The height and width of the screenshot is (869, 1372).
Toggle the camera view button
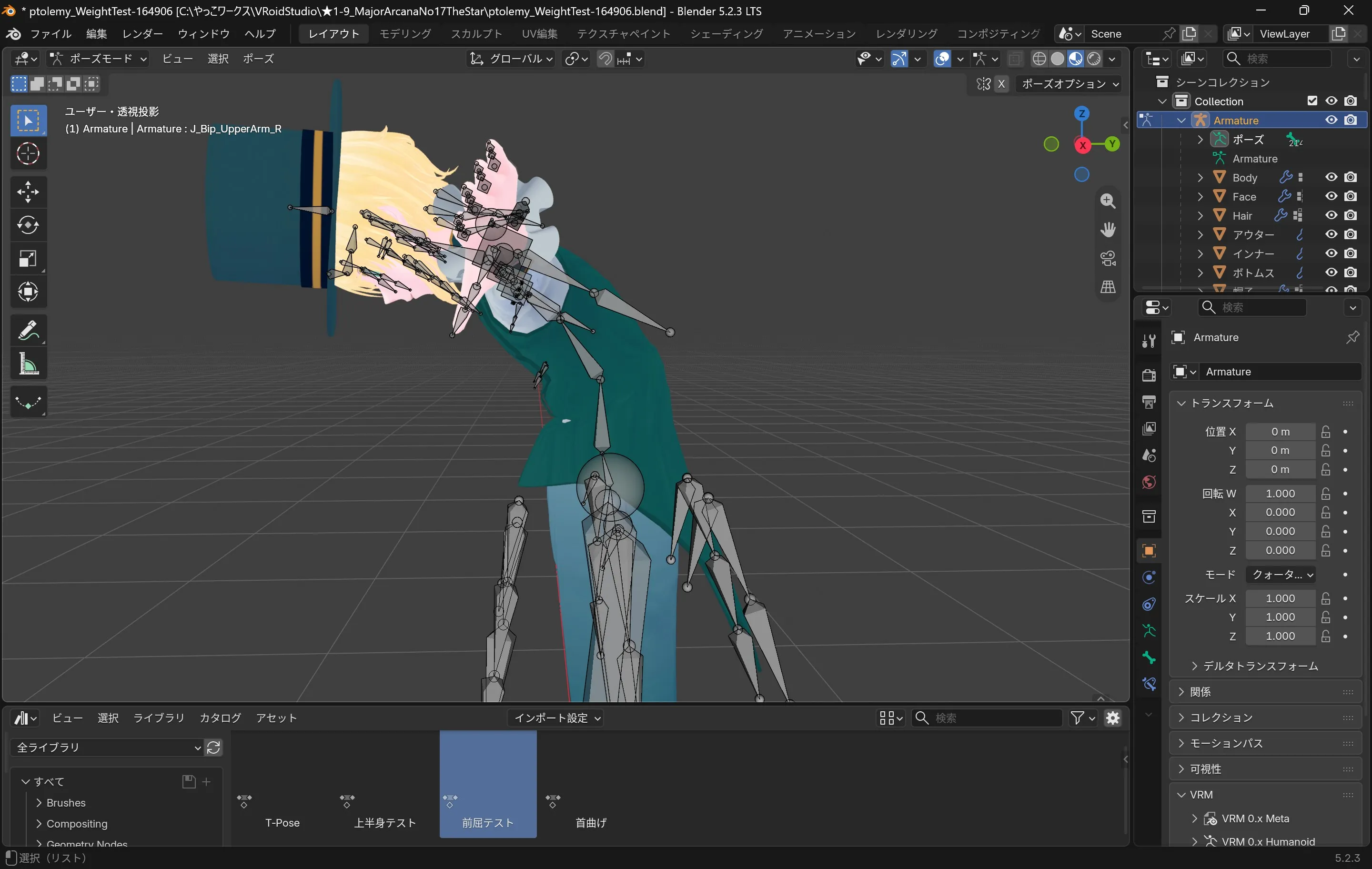pyautogui.click(x=1108, y=258)
